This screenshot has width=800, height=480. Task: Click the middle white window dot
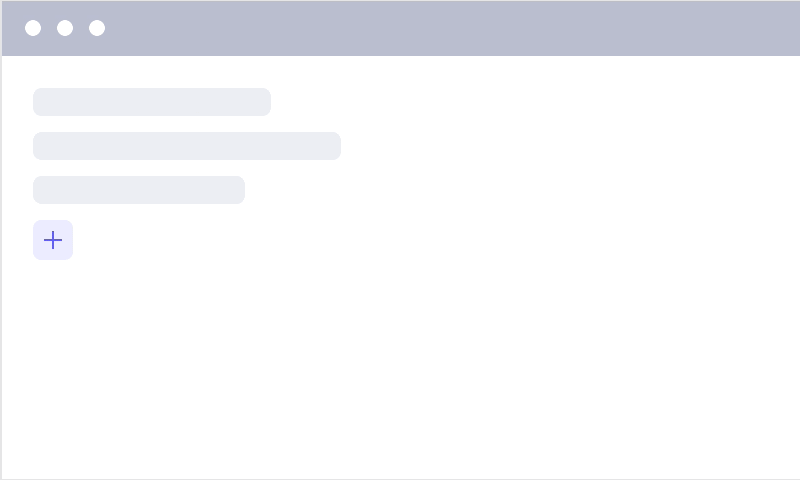(65, 28)
